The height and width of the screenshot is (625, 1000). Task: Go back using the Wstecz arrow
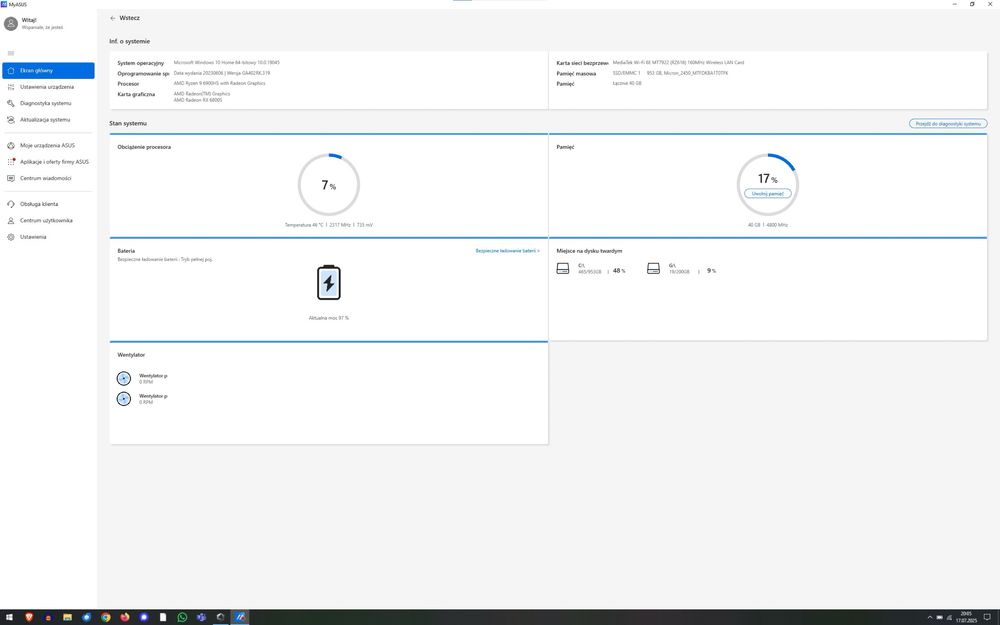coord(113,18)
